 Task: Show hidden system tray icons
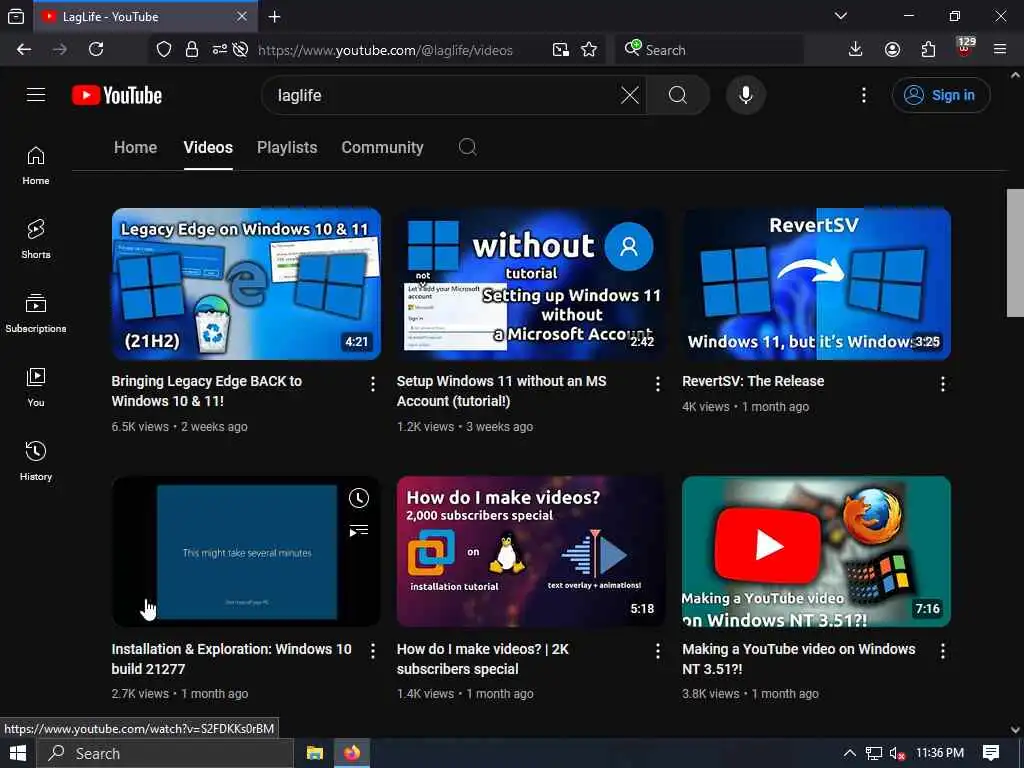coord(850,754)
